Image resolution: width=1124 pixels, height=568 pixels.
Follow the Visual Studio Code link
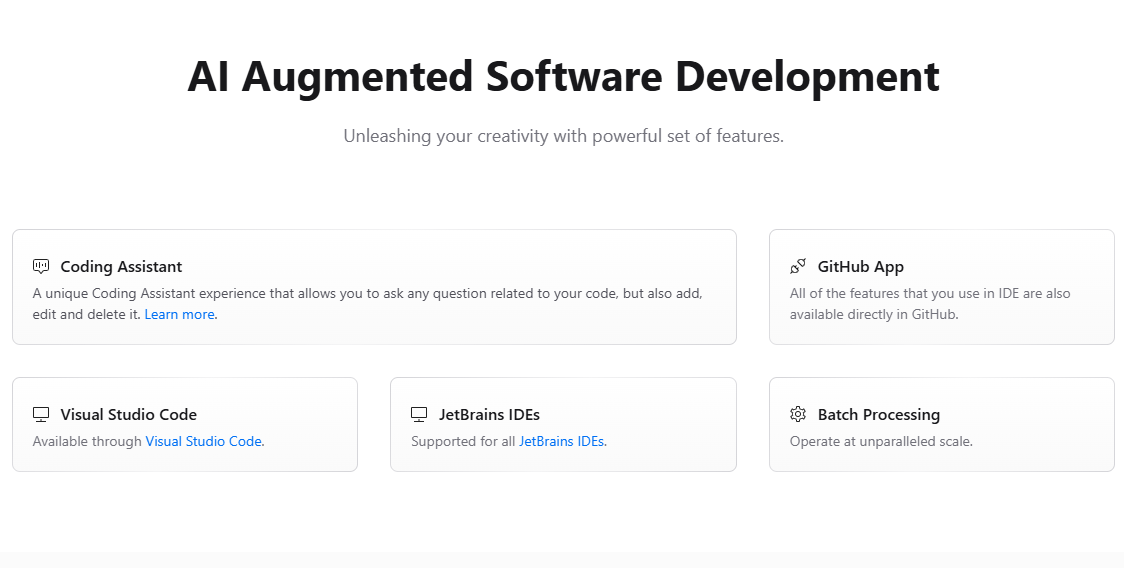pyautogui.click(x=204, y=441)
